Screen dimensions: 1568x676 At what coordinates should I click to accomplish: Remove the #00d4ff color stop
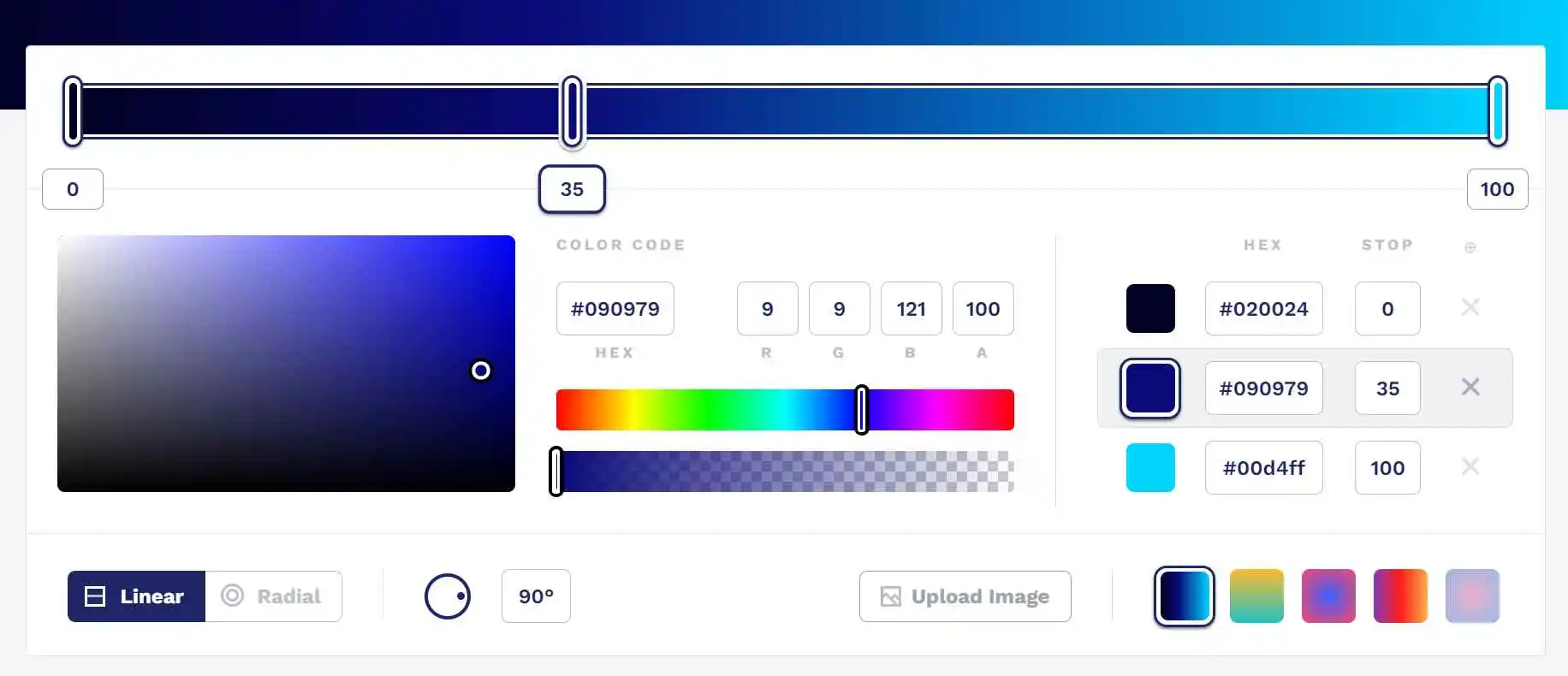pos(1470,467)
